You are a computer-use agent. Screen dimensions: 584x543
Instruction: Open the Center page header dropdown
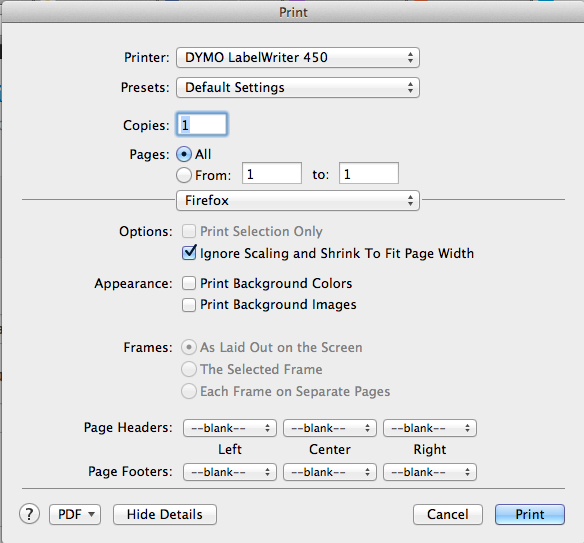[330, 428]
